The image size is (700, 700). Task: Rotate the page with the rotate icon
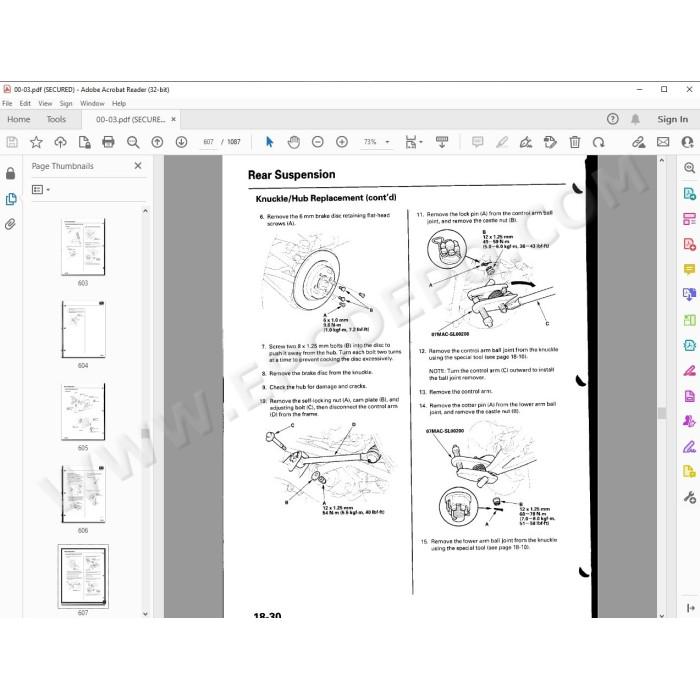pyautogui.click(x=598, y=142)
